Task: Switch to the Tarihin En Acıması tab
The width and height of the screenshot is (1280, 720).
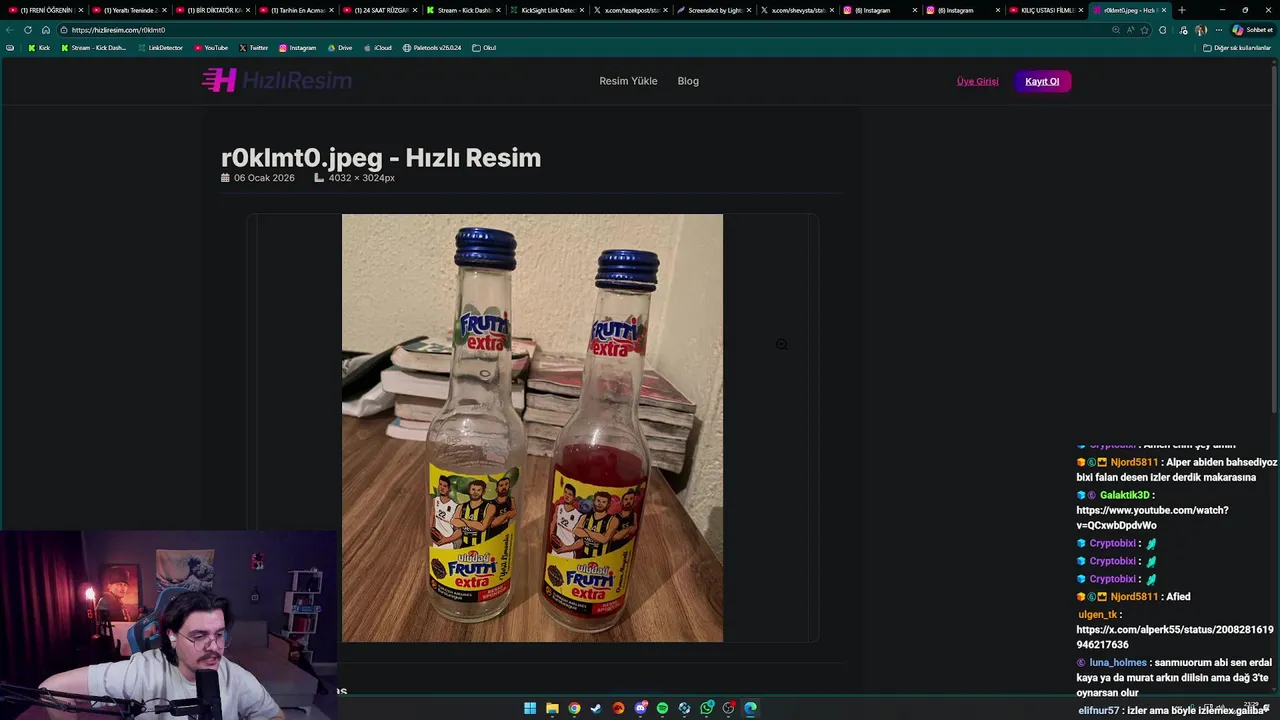Action: coord(294,10)
